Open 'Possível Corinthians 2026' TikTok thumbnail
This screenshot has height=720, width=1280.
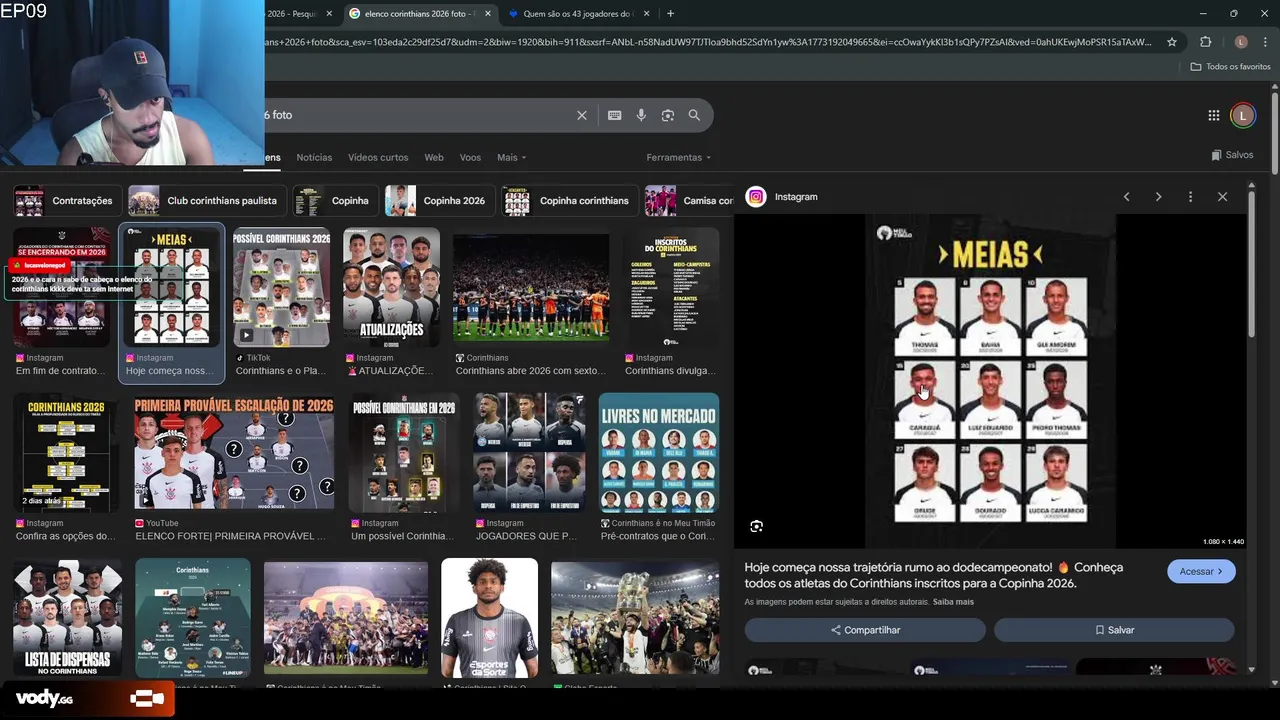point(282,288)
